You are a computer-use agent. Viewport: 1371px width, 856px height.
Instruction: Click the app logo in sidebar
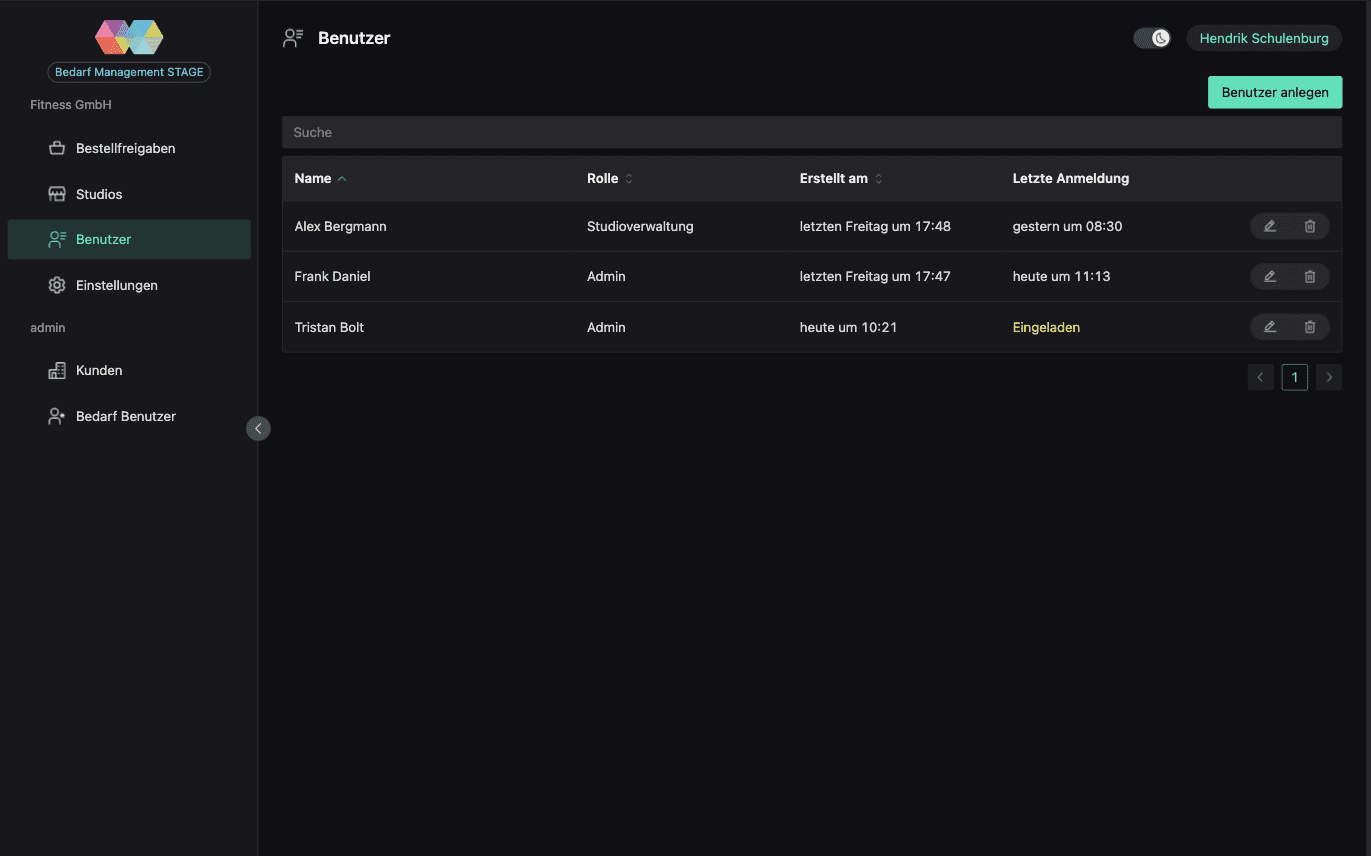tap(129, 38)
